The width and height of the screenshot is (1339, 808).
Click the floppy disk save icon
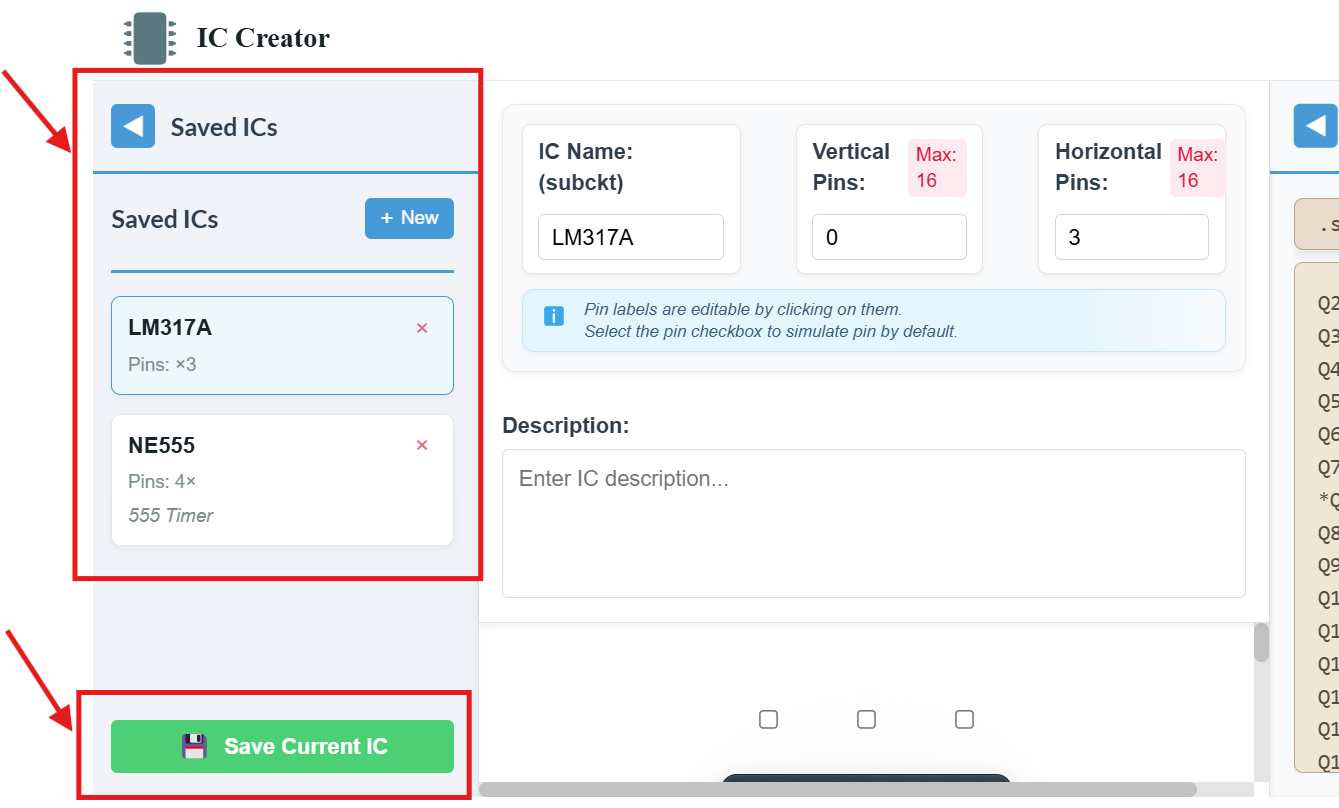[x=194, y=746]
